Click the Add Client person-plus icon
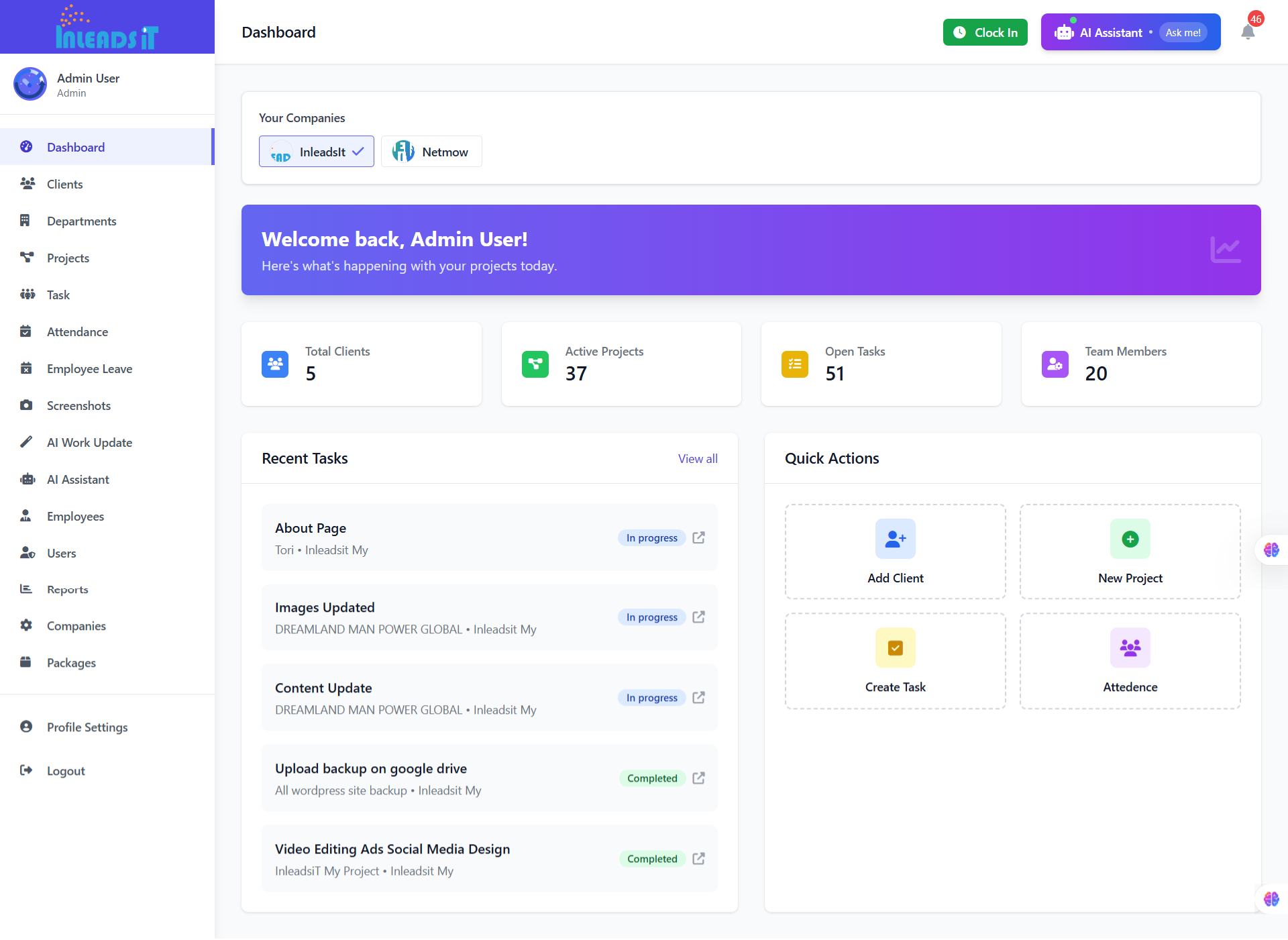Image resolution: width=1288 pixels, height=940 pixels. (895, 539)
